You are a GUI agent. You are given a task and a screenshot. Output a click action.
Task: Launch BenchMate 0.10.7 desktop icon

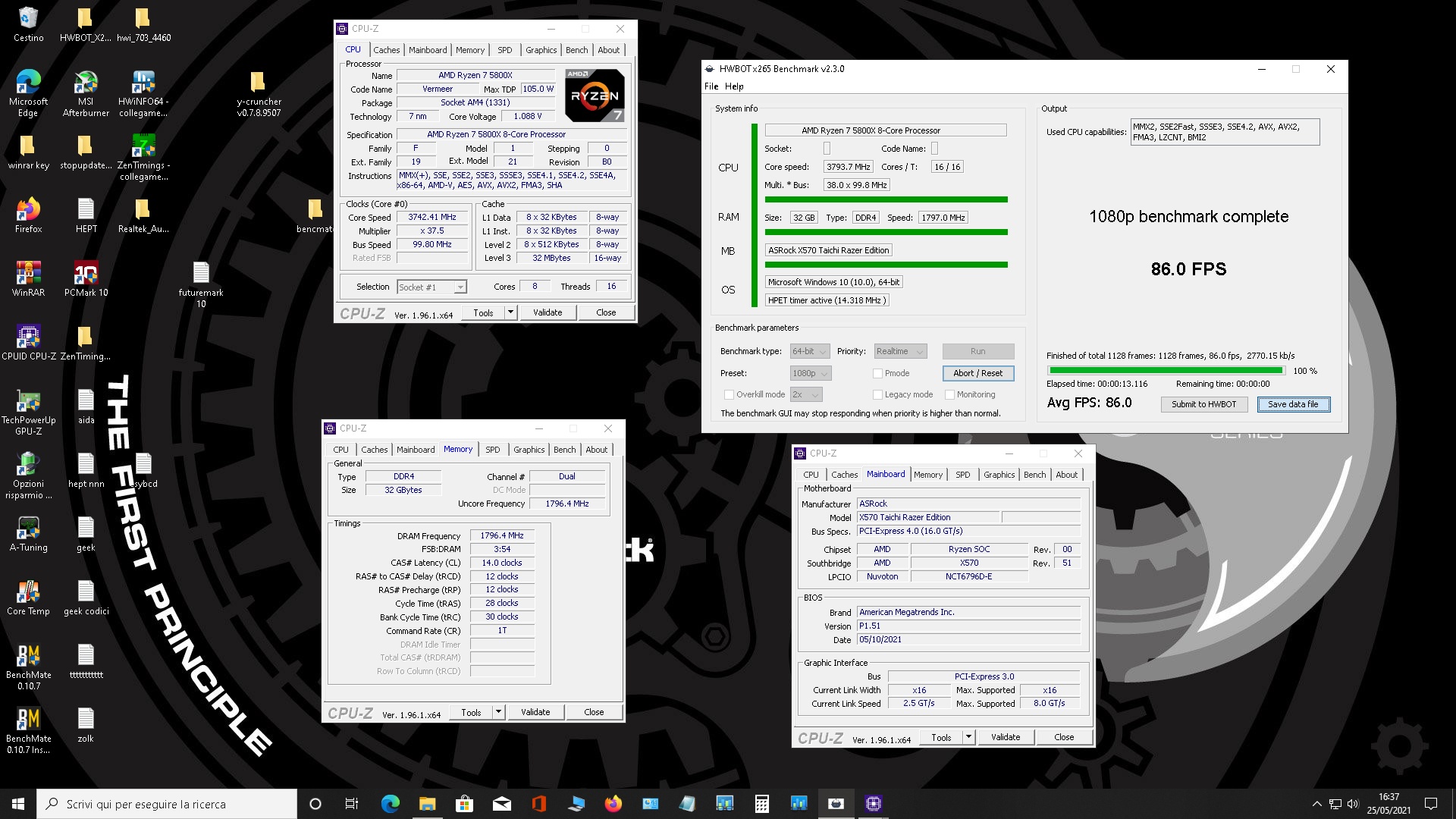coord(28,667)
